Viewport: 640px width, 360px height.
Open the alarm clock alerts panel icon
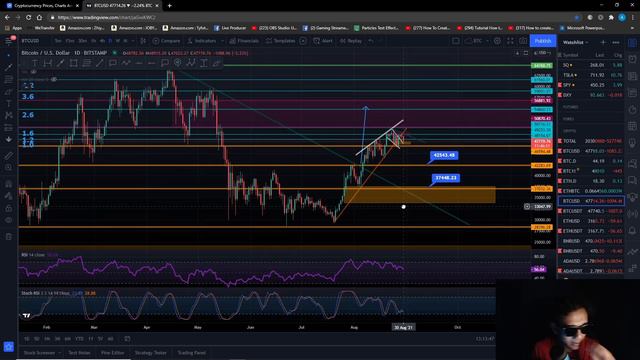(x=632, y=59)
